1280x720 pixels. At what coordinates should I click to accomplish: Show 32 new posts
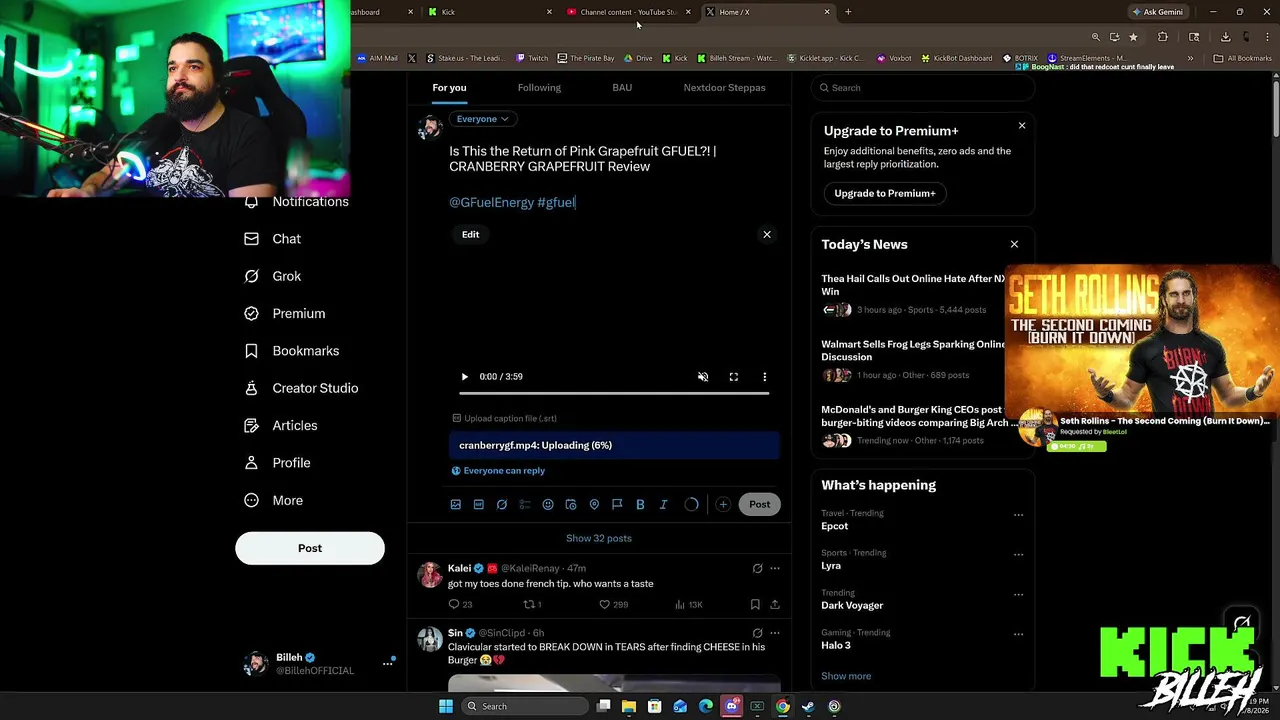(599, 538)
